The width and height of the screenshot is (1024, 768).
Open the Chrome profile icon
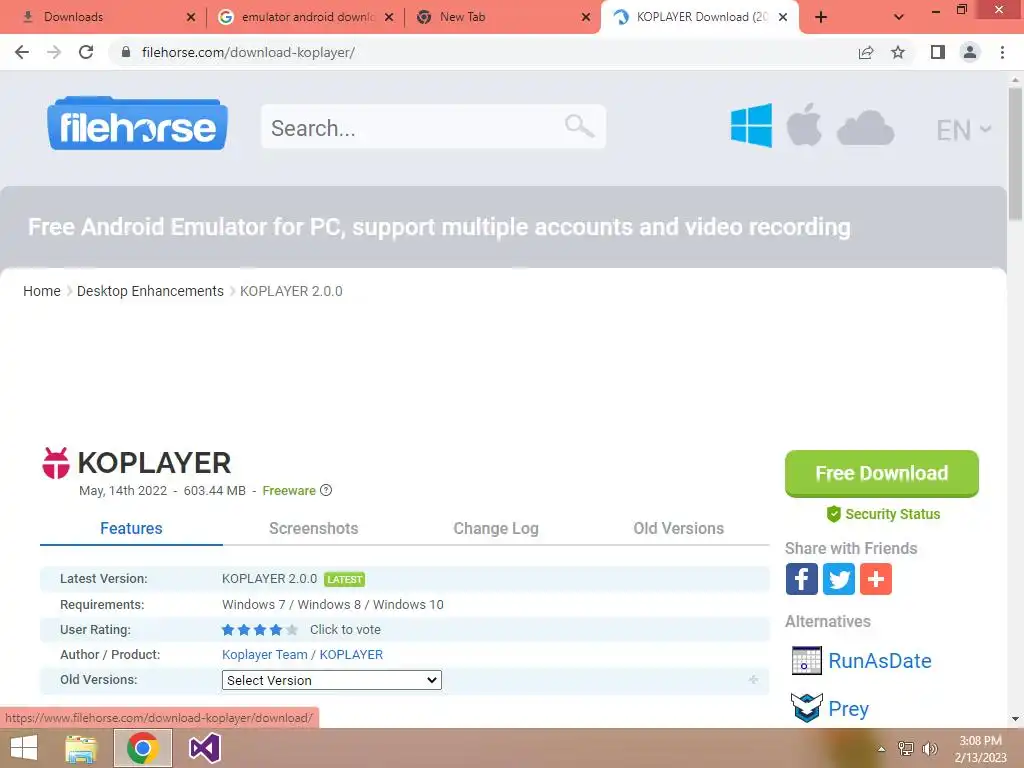(970, 52)
